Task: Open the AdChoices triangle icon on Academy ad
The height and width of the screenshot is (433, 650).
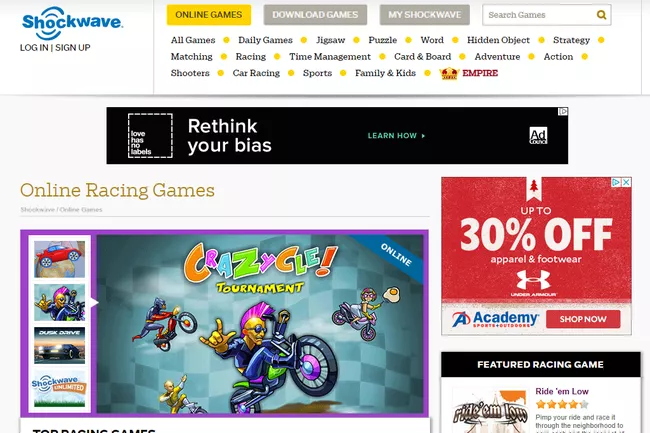Action: point(617,182)
